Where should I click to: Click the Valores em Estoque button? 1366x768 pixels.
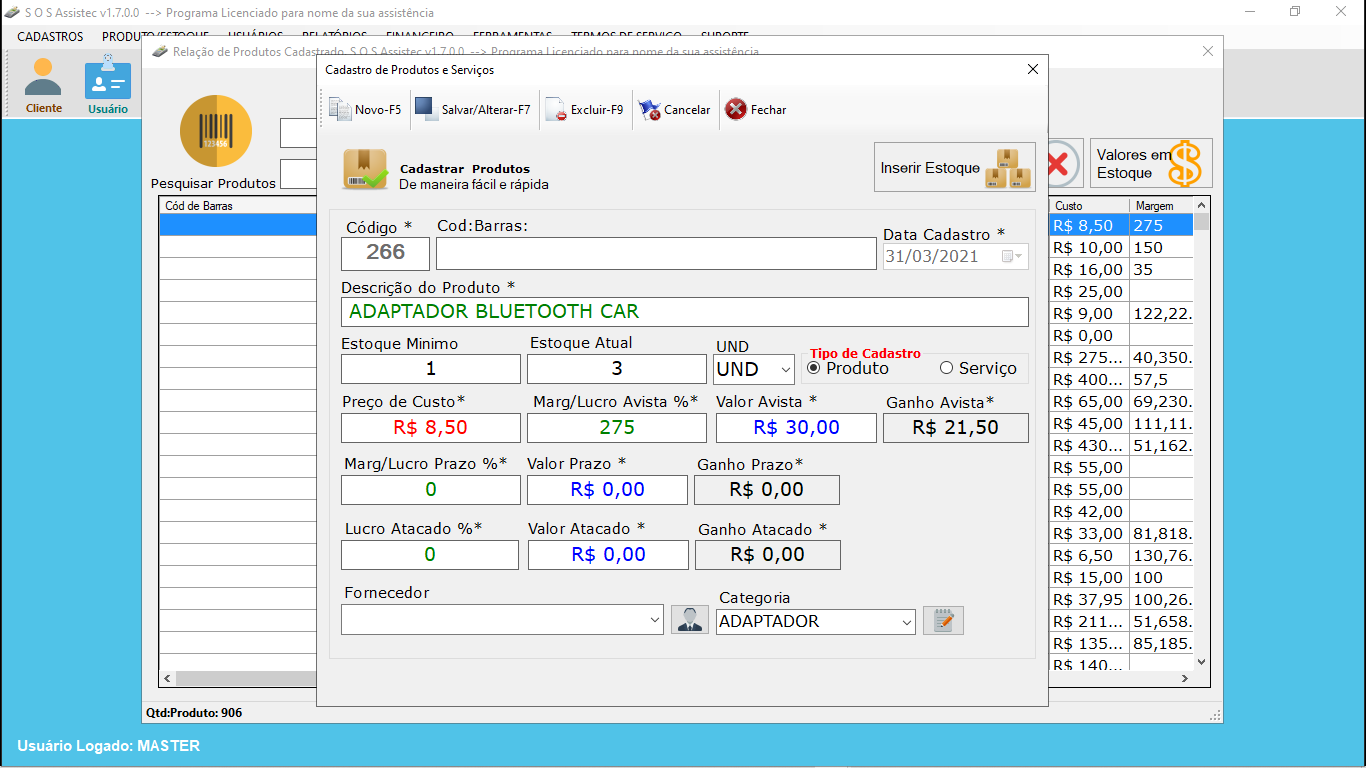tap(1150, 164)
